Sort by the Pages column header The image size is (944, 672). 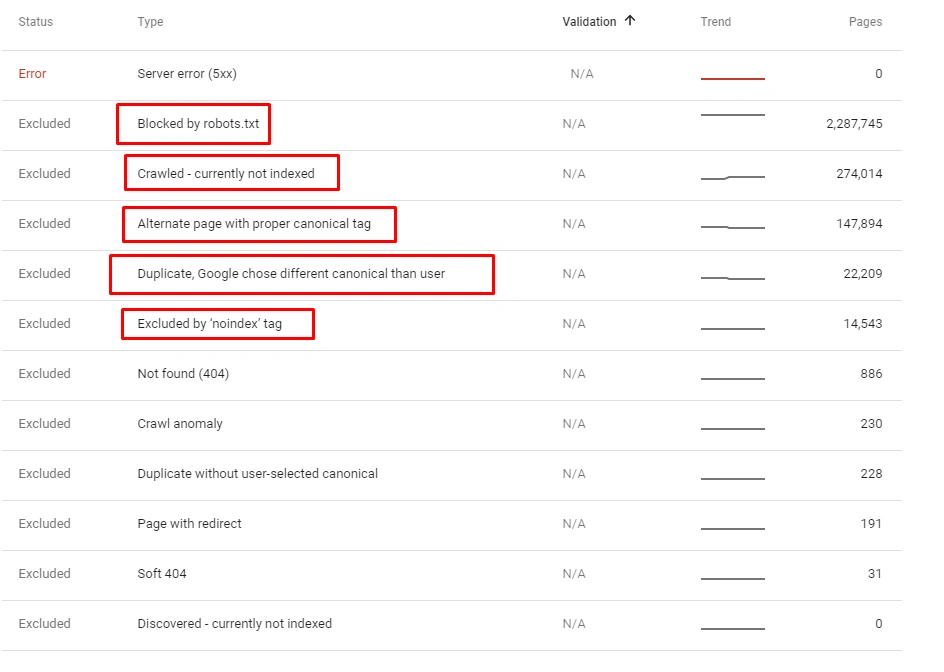865,22
